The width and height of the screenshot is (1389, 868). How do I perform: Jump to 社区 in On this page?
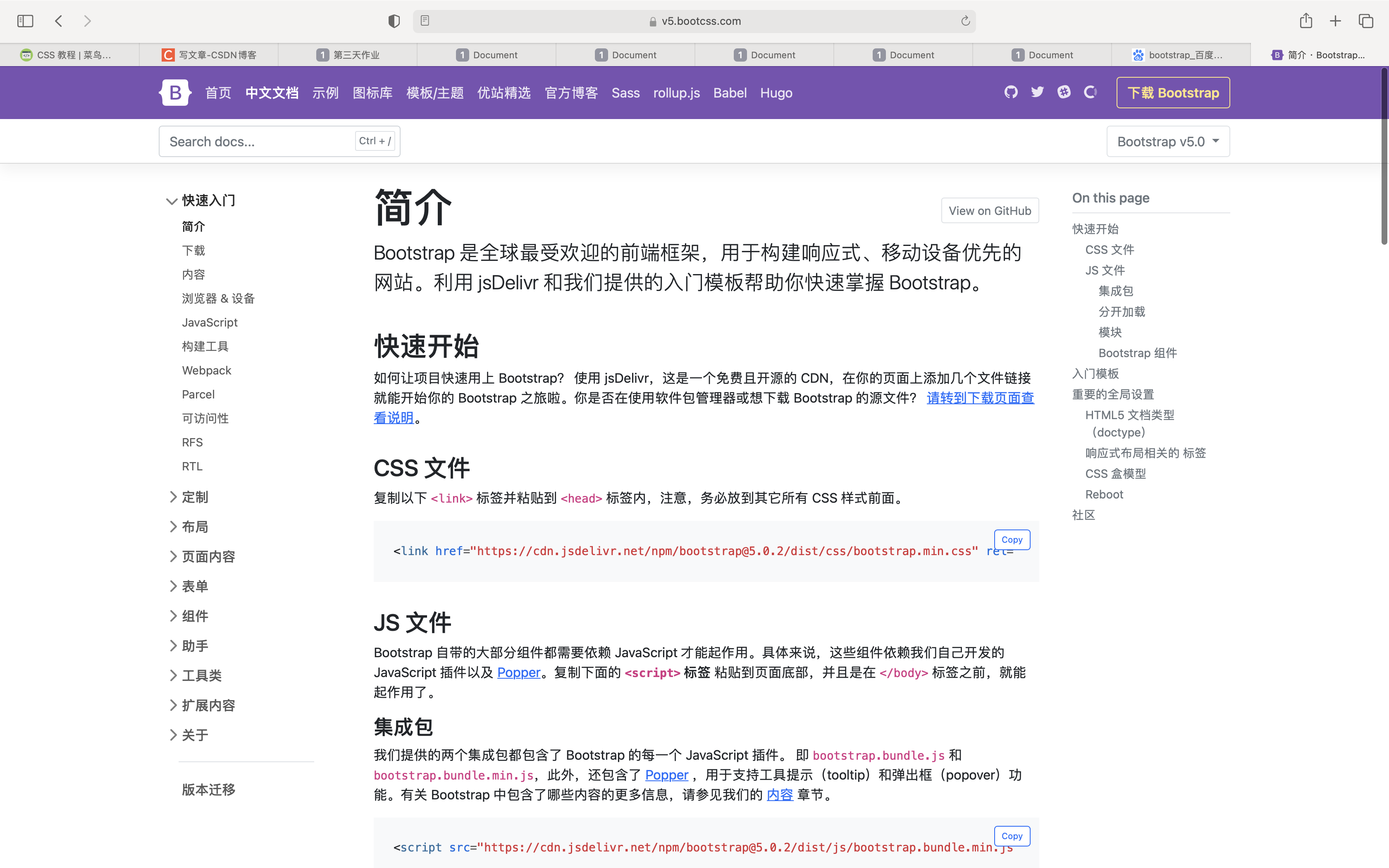tap(1084, 515)
